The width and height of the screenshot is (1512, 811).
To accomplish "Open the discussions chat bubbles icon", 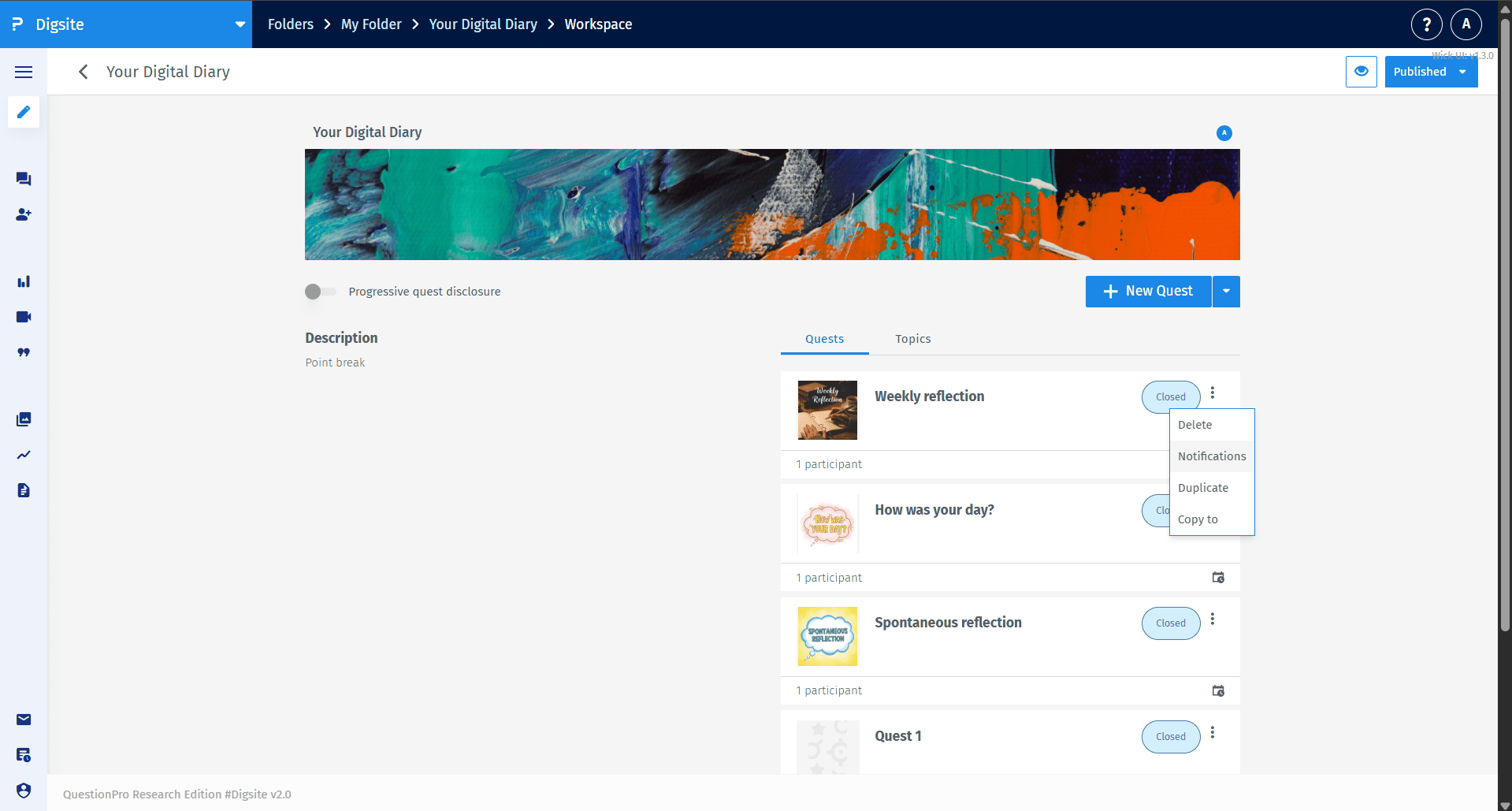I will (x=24, y=179).
